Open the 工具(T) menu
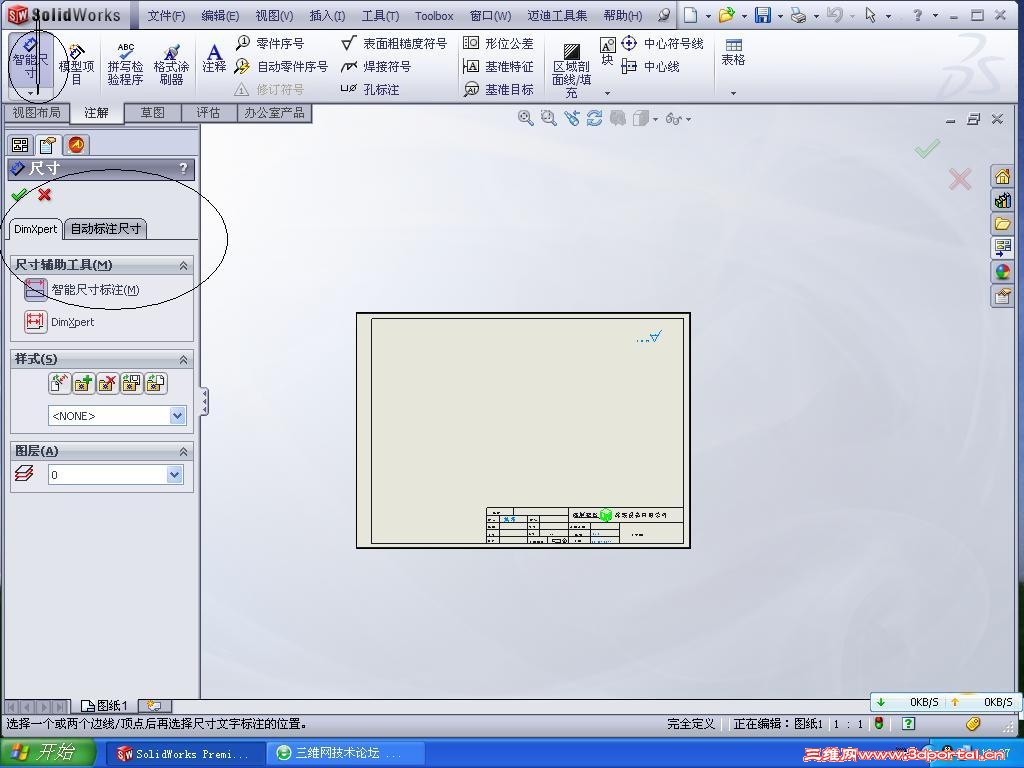This screenshot has width=1024, height=768. [x=381, y=15]
